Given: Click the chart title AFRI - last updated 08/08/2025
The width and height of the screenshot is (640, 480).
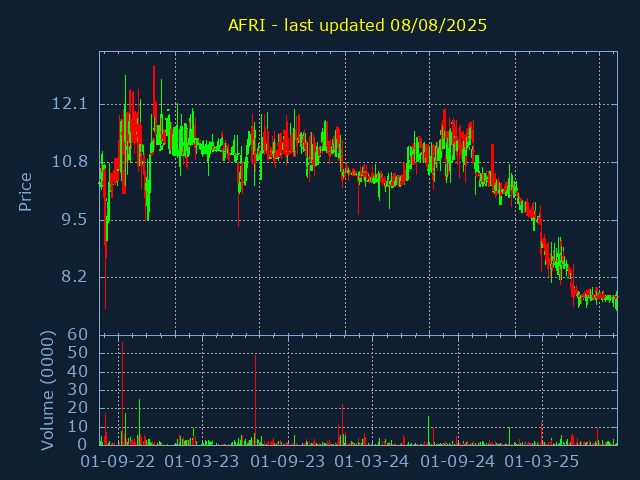Looking at the screenshot, I should tap(357, 25).
